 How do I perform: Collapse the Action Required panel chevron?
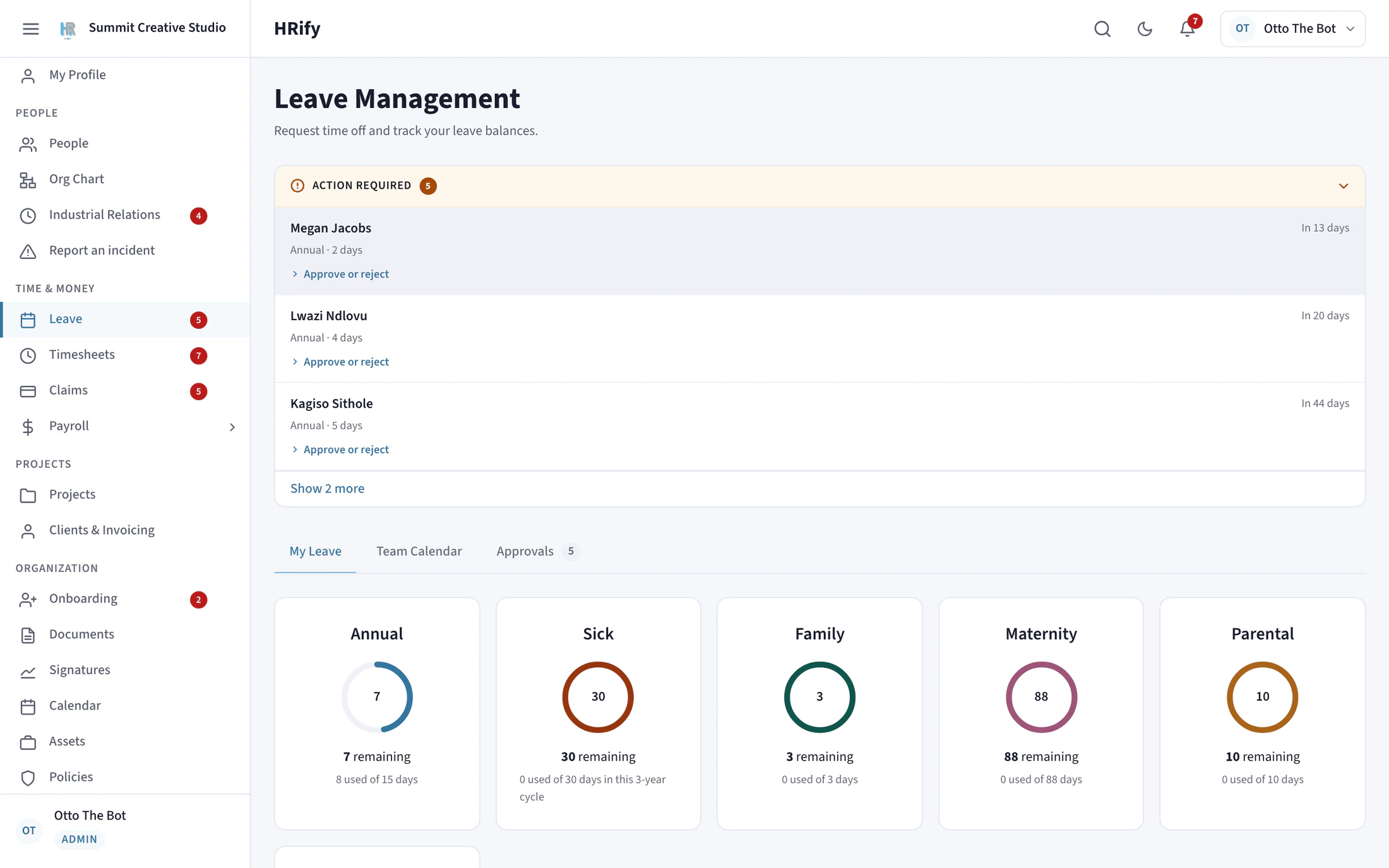(x=1344, y=186)
